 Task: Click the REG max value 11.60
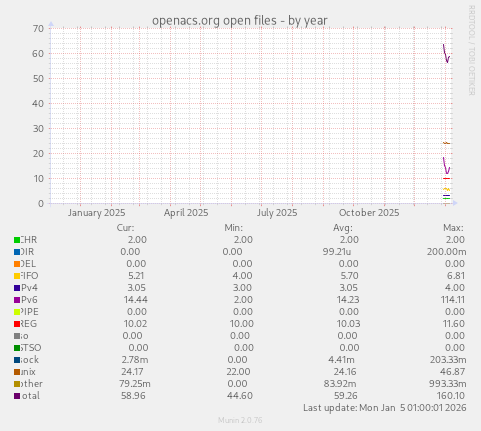coord(453,324)
